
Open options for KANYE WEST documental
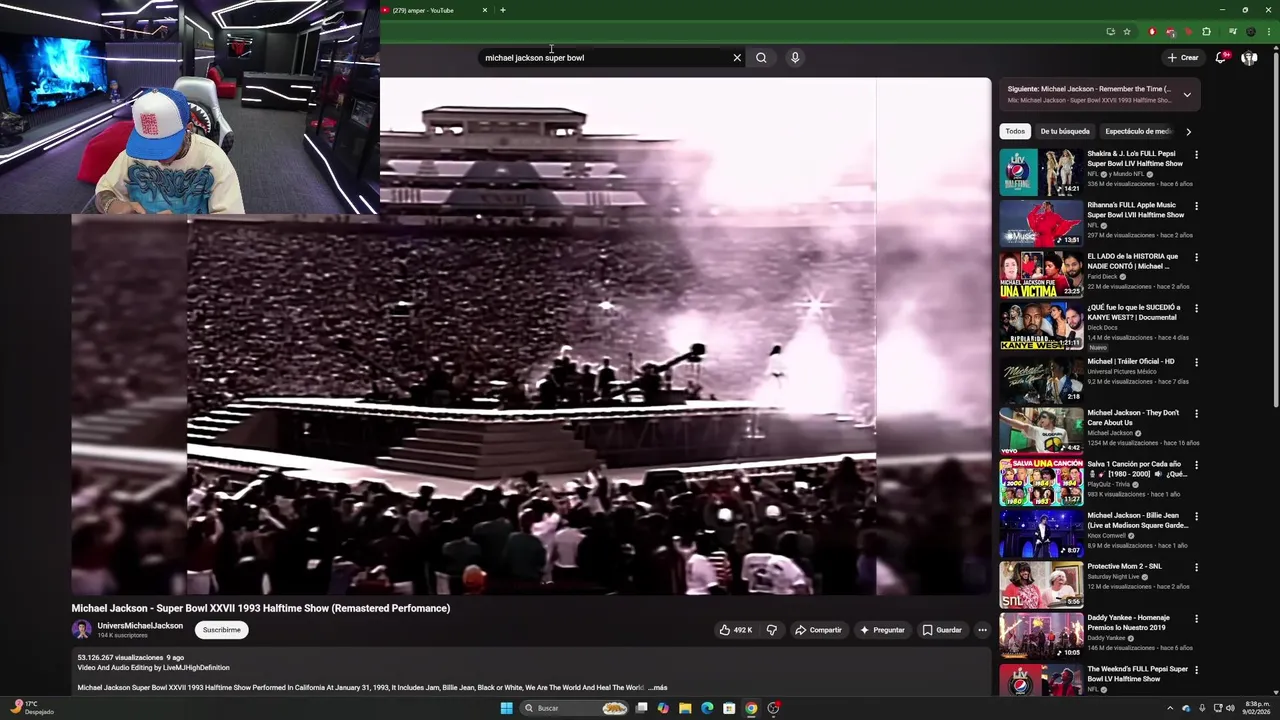[1196, 309]
